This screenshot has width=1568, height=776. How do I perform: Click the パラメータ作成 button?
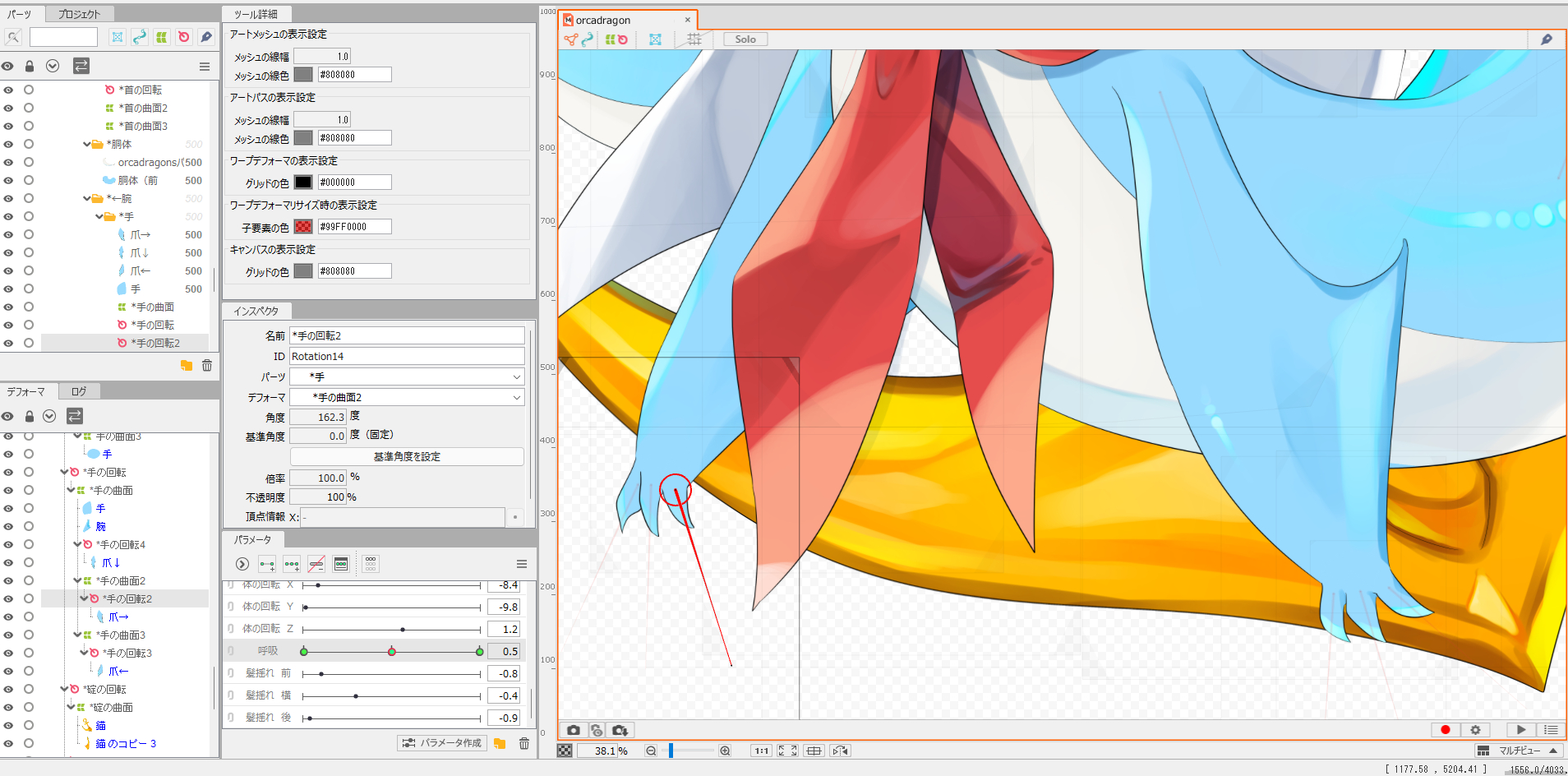(x=442, y=743)
